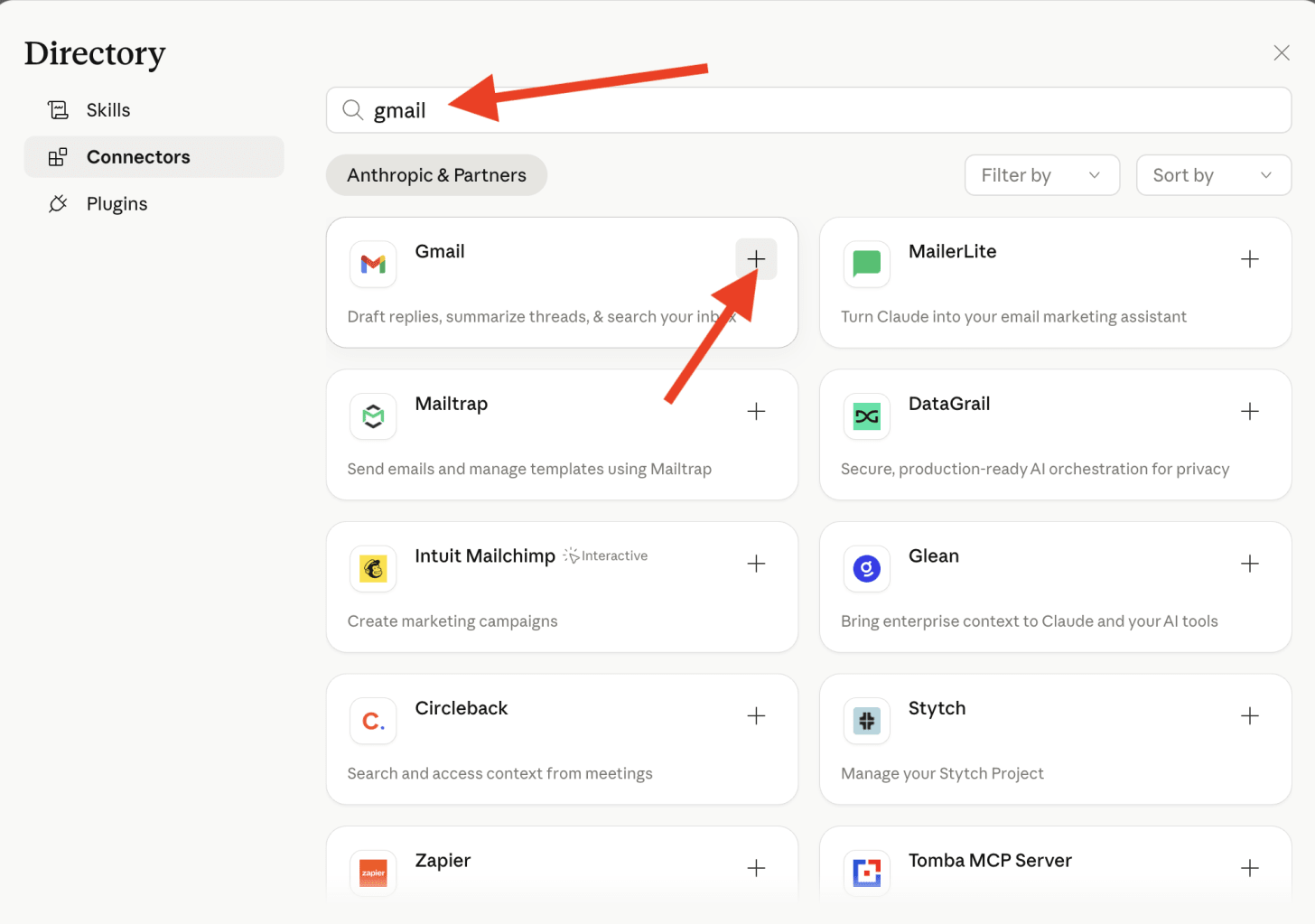Click the Plugins plug icon in the sidebar
Image resolution: width=1315 pixels, height=924 pixels.
pyautogui.click(x=58, y=204)
